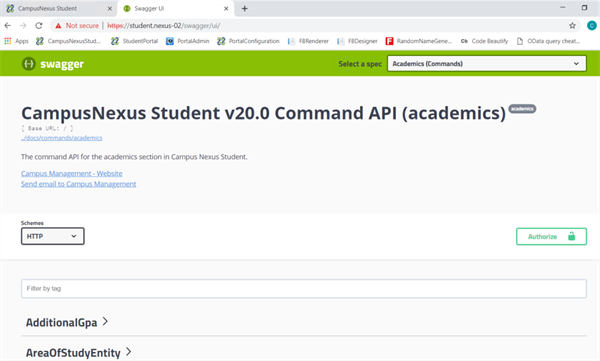This screenshot has width=600, height=361.
Task: Minimize the browser window
Action: [x=562, y=8]
